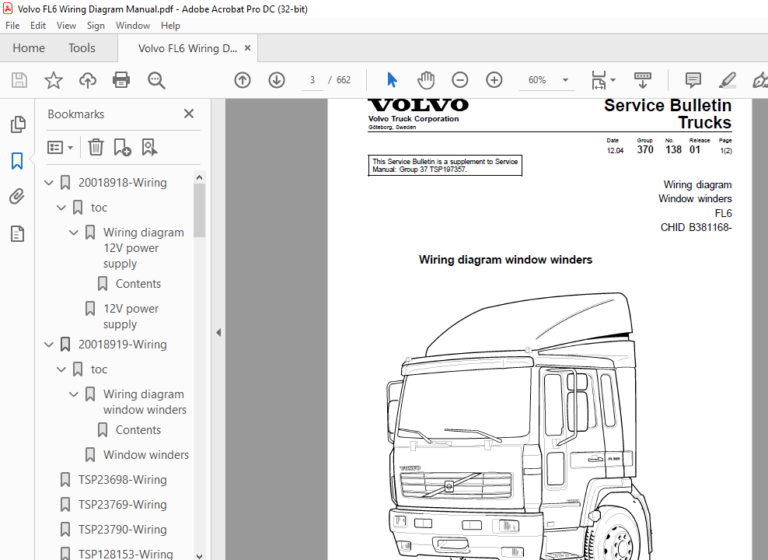This screenshot has width=768, height=560.
Task: Zoom in with plus icon
Action: pos(494,80)
